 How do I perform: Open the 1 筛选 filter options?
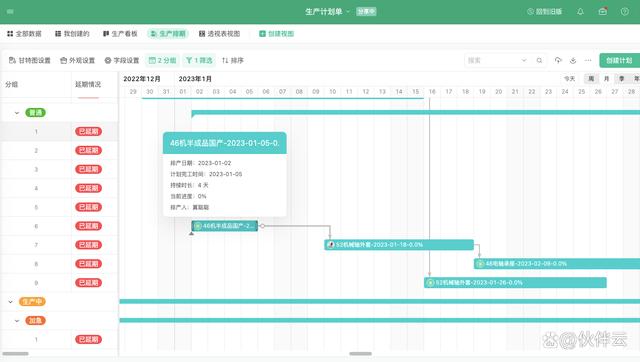pos(199,60)
